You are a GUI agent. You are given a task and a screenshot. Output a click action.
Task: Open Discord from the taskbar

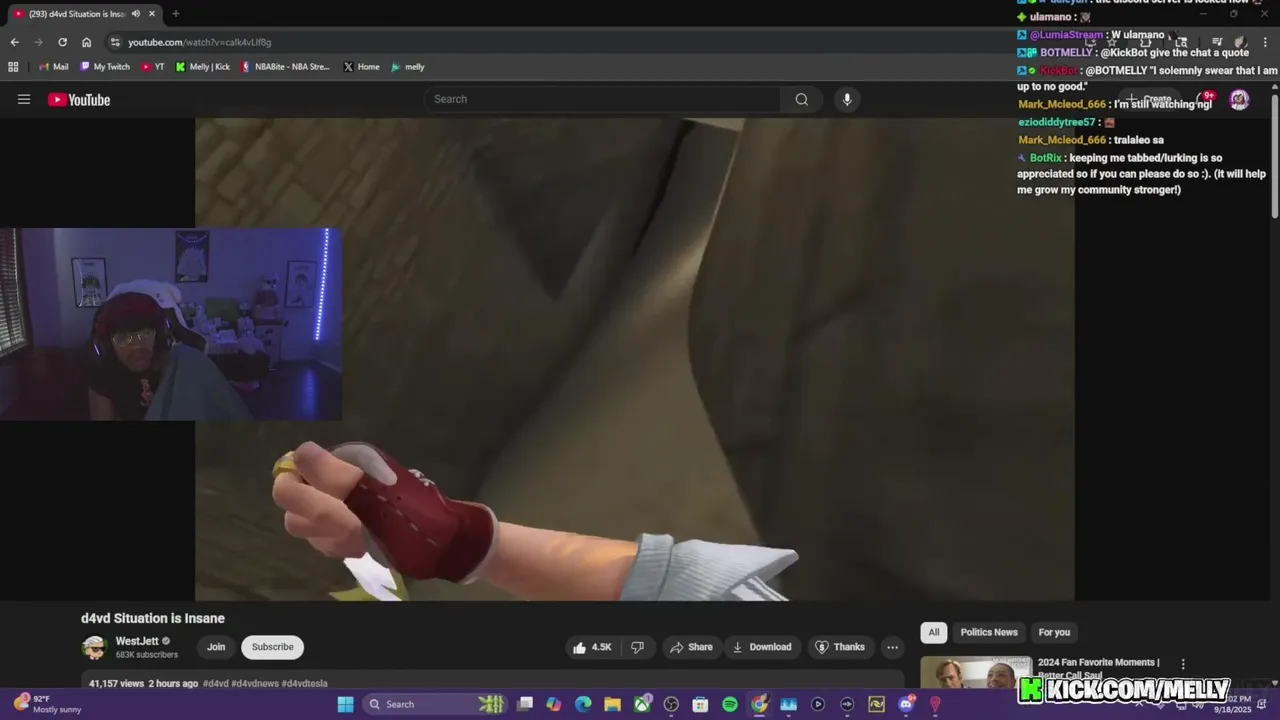coord(906,704)
